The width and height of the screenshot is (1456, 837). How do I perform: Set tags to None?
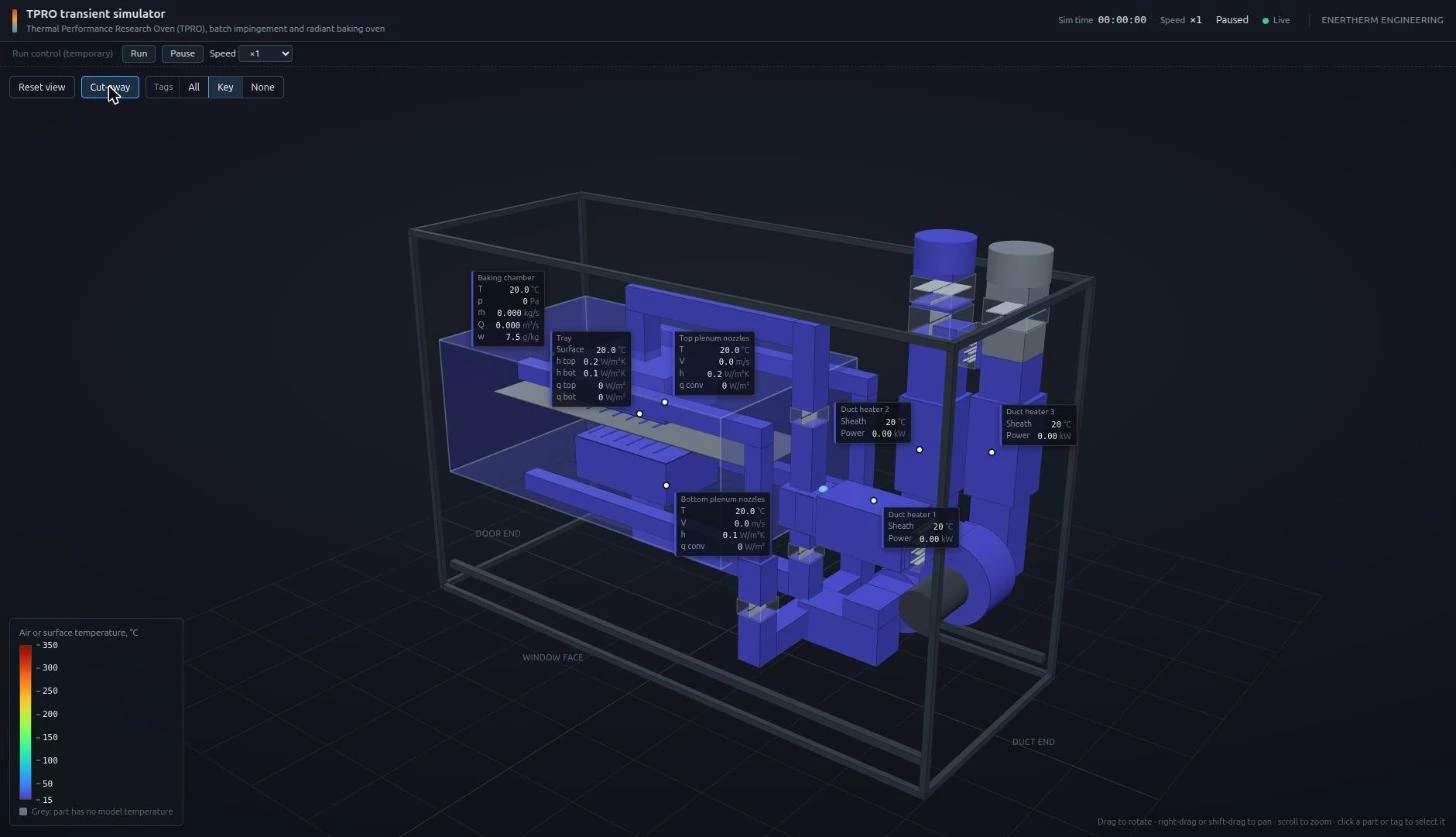[x=262, y=87]
